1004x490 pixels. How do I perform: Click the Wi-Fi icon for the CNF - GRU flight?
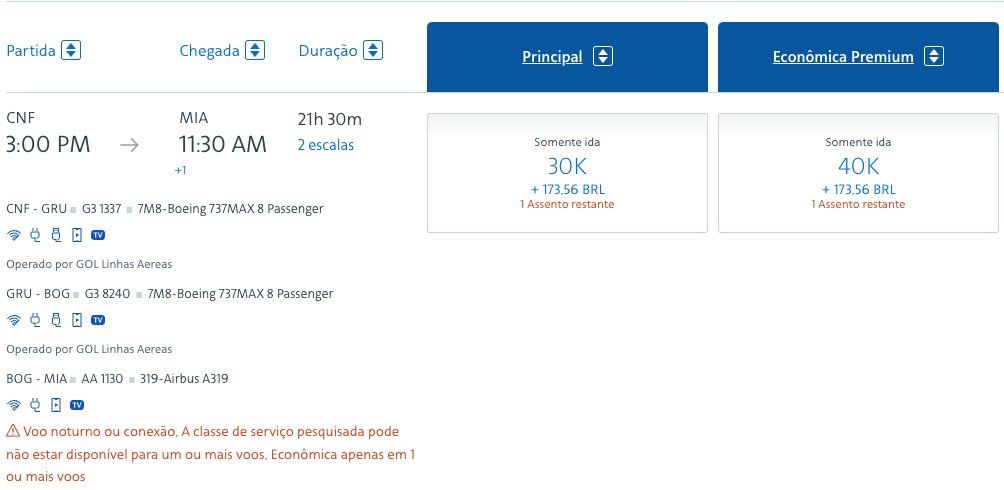14,236
